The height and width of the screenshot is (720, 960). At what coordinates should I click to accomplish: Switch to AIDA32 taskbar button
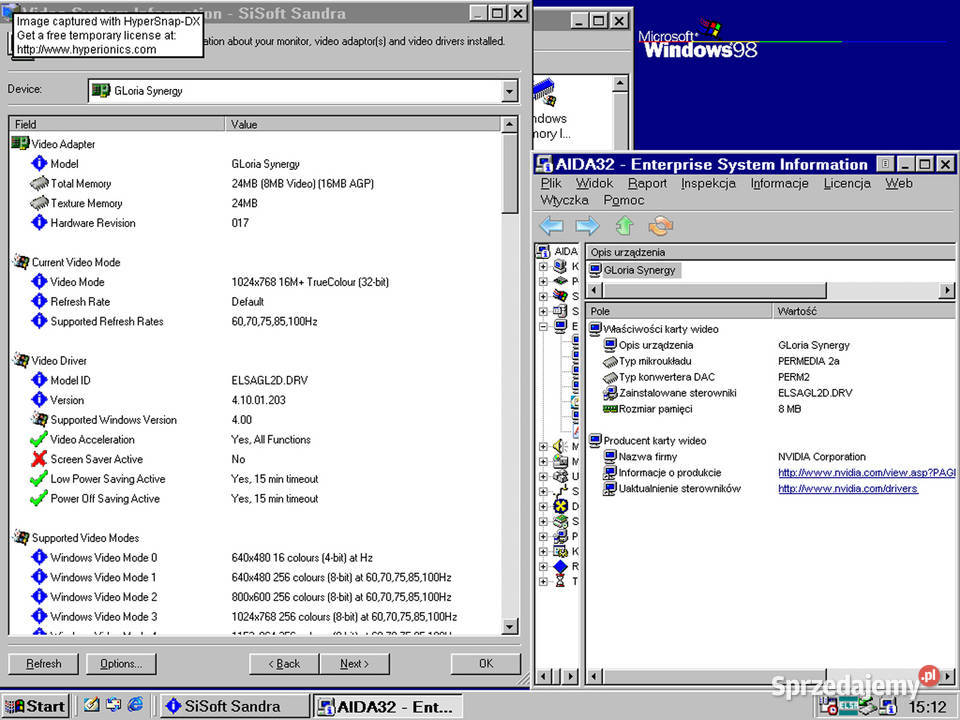point(388,706)
